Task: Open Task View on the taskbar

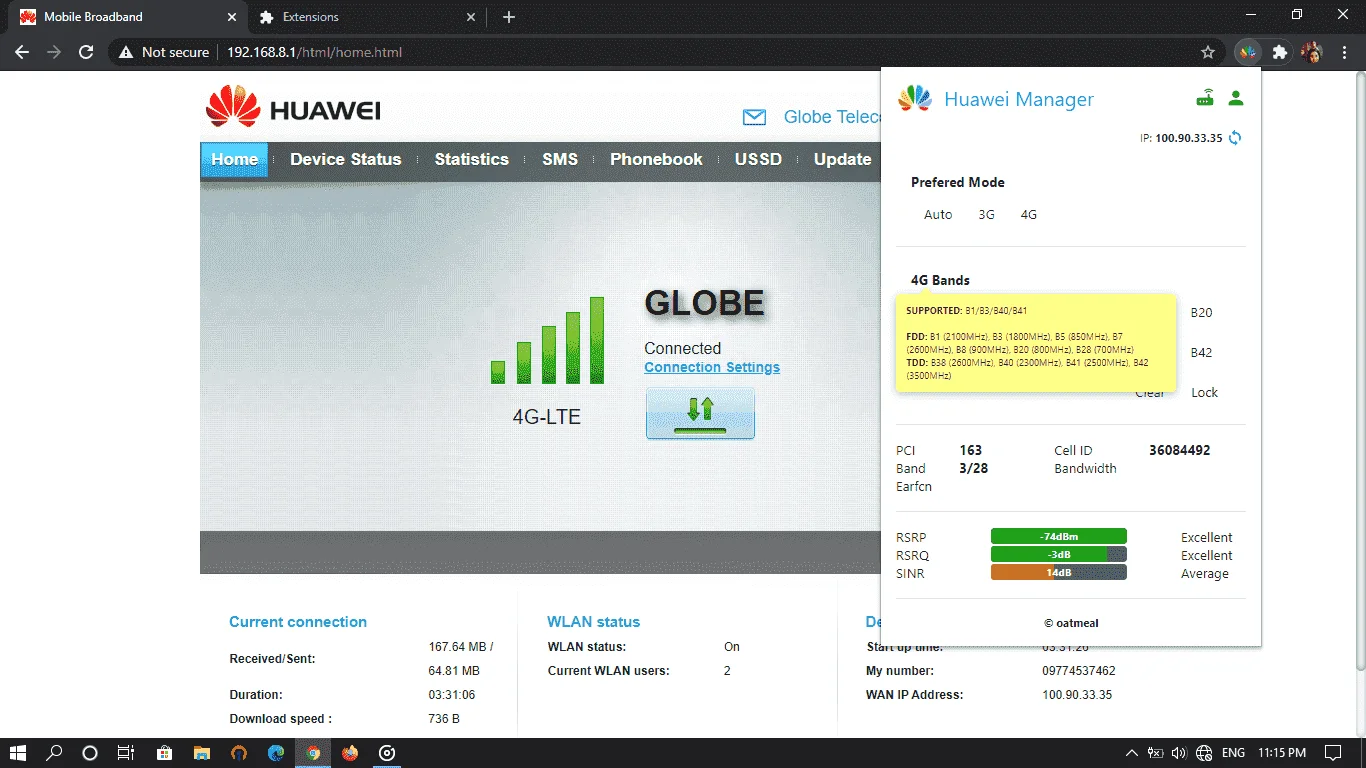Action: [125, 752]
